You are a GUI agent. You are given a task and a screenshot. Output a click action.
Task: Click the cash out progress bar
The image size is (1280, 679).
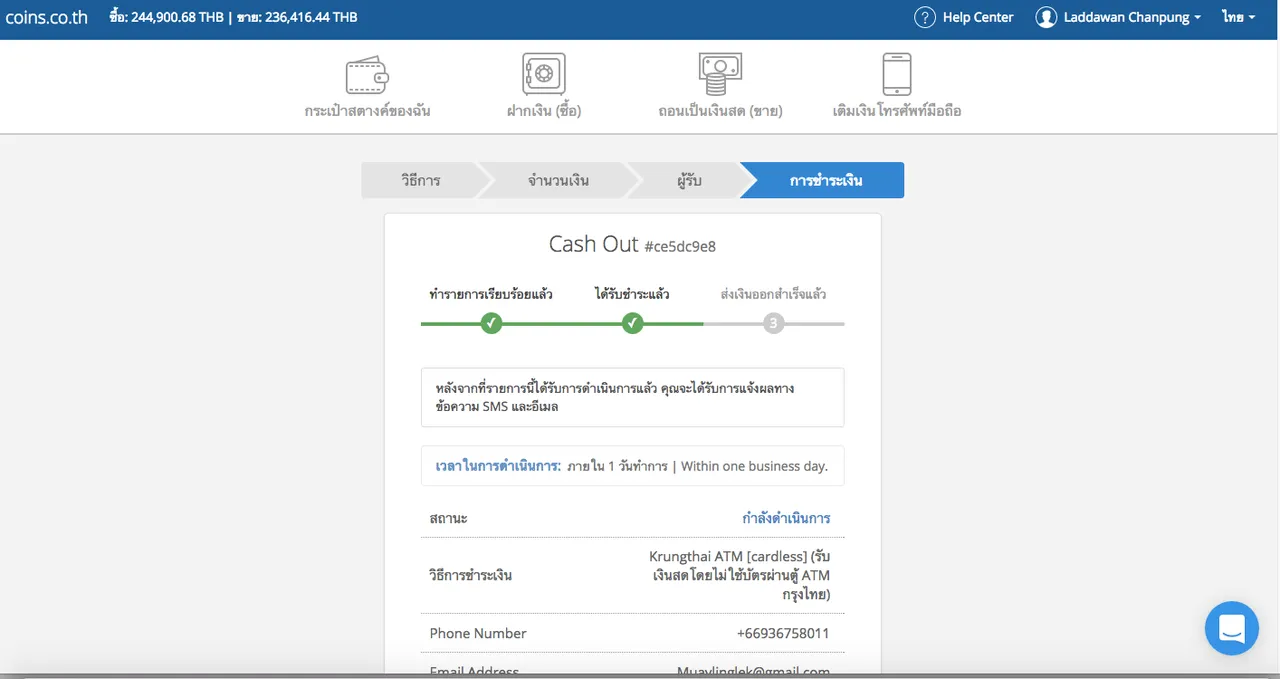(x=632, y=323)
